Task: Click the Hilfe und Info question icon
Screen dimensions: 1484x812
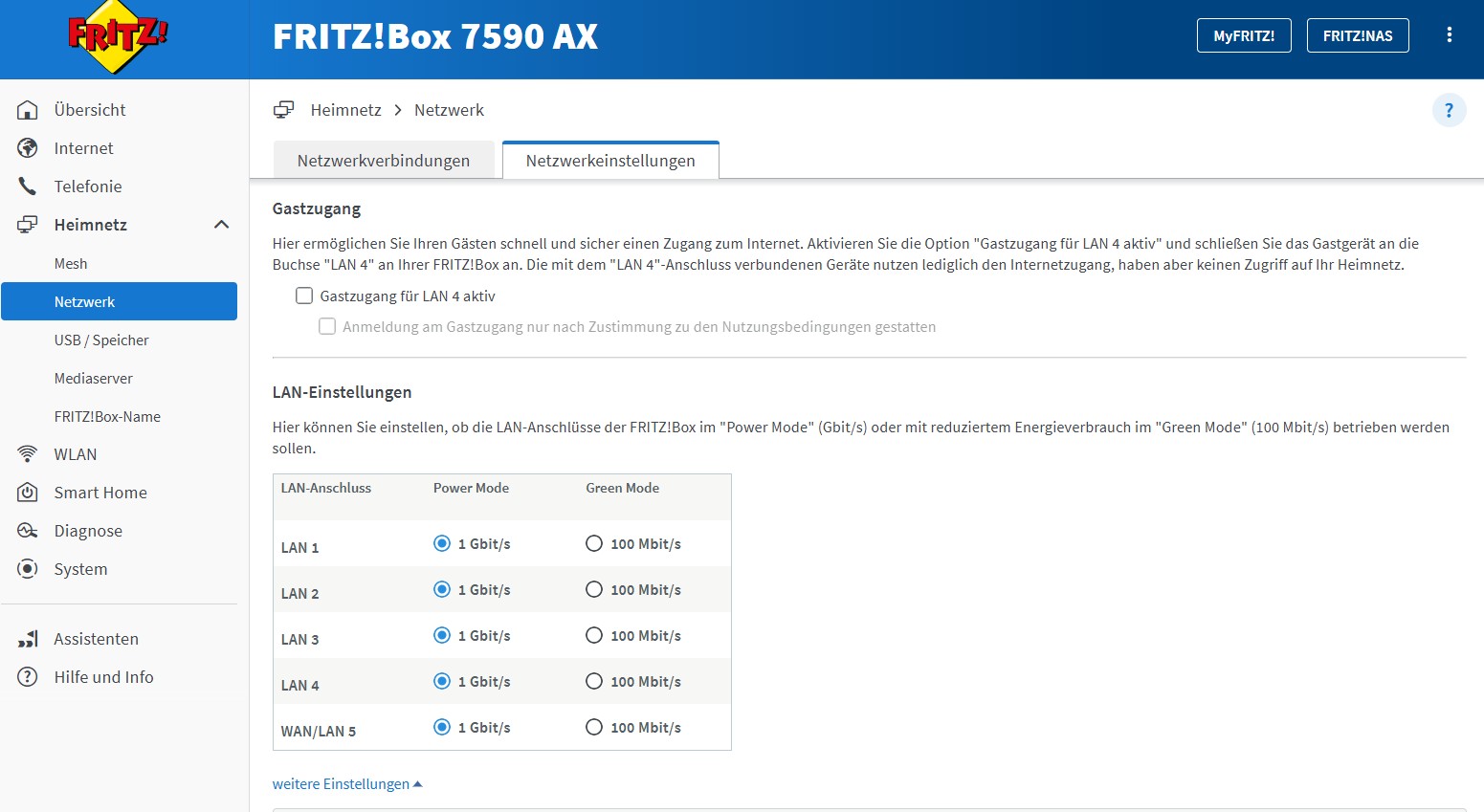Action: point(28,677)
